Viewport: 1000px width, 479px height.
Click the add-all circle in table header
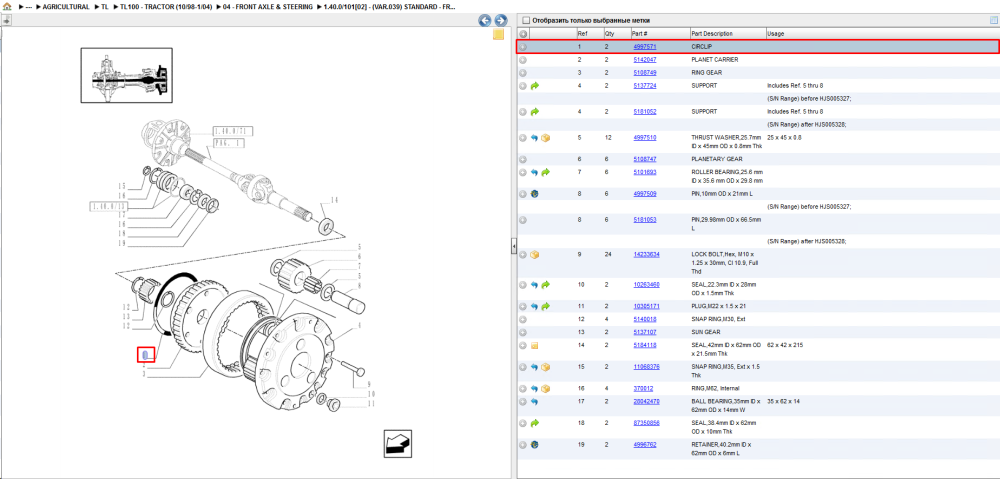tap(523, 34)
